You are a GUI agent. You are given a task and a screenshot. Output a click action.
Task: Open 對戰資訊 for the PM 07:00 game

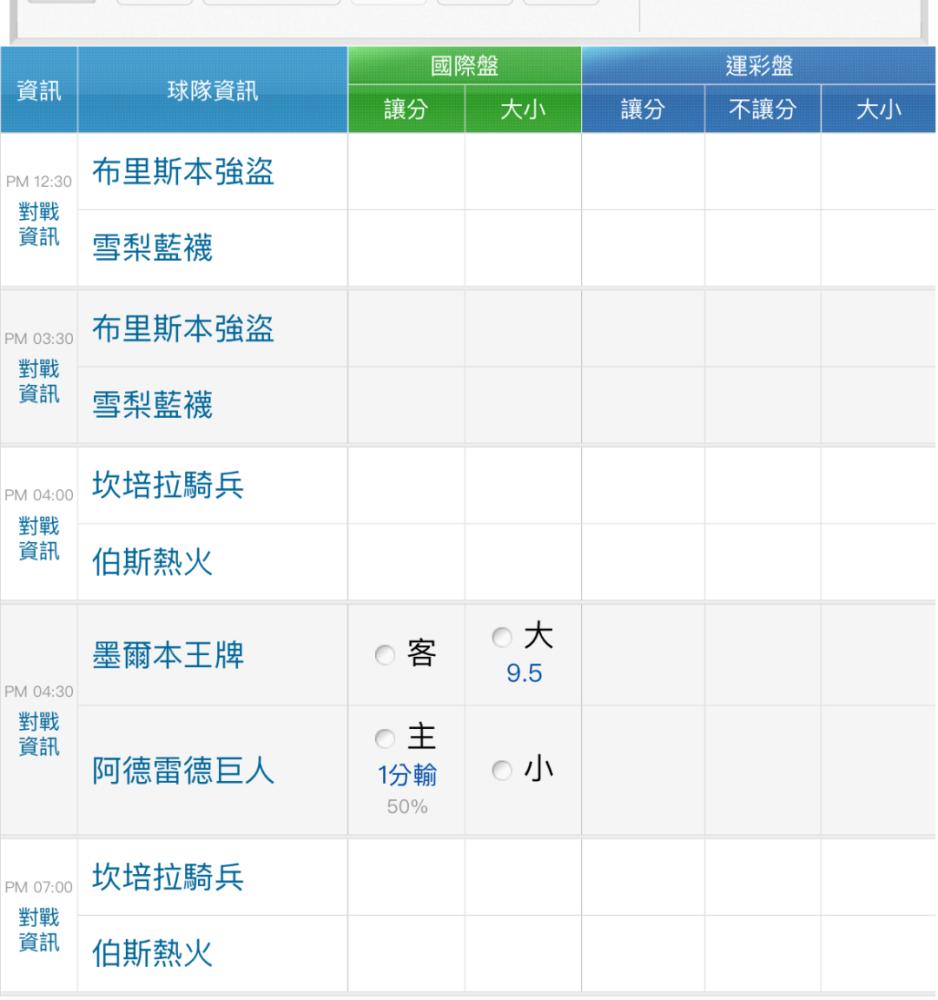39,930
